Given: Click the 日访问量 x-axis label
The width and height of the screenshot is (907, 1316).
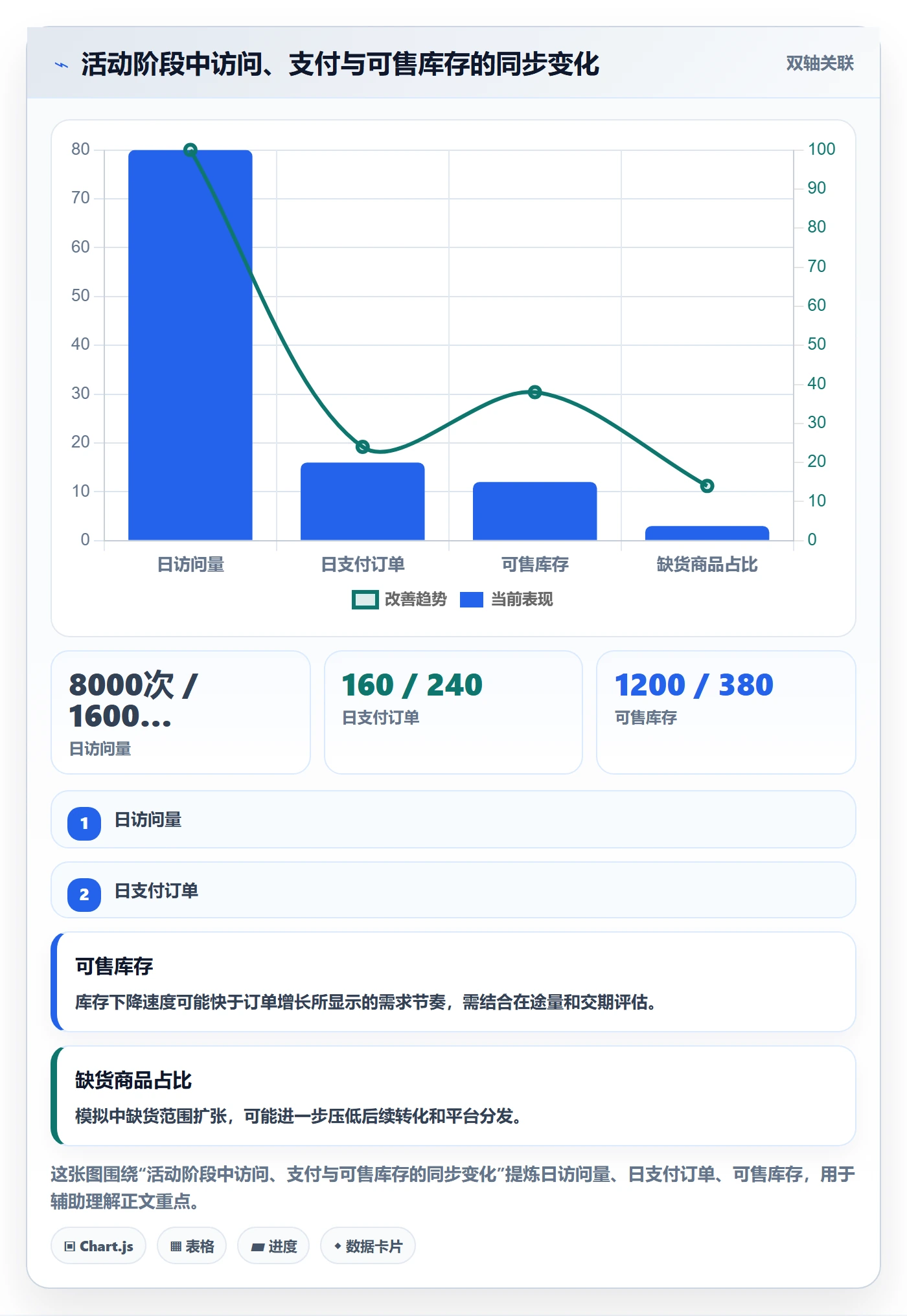Looking at the screenshot, I should point(190,565).
